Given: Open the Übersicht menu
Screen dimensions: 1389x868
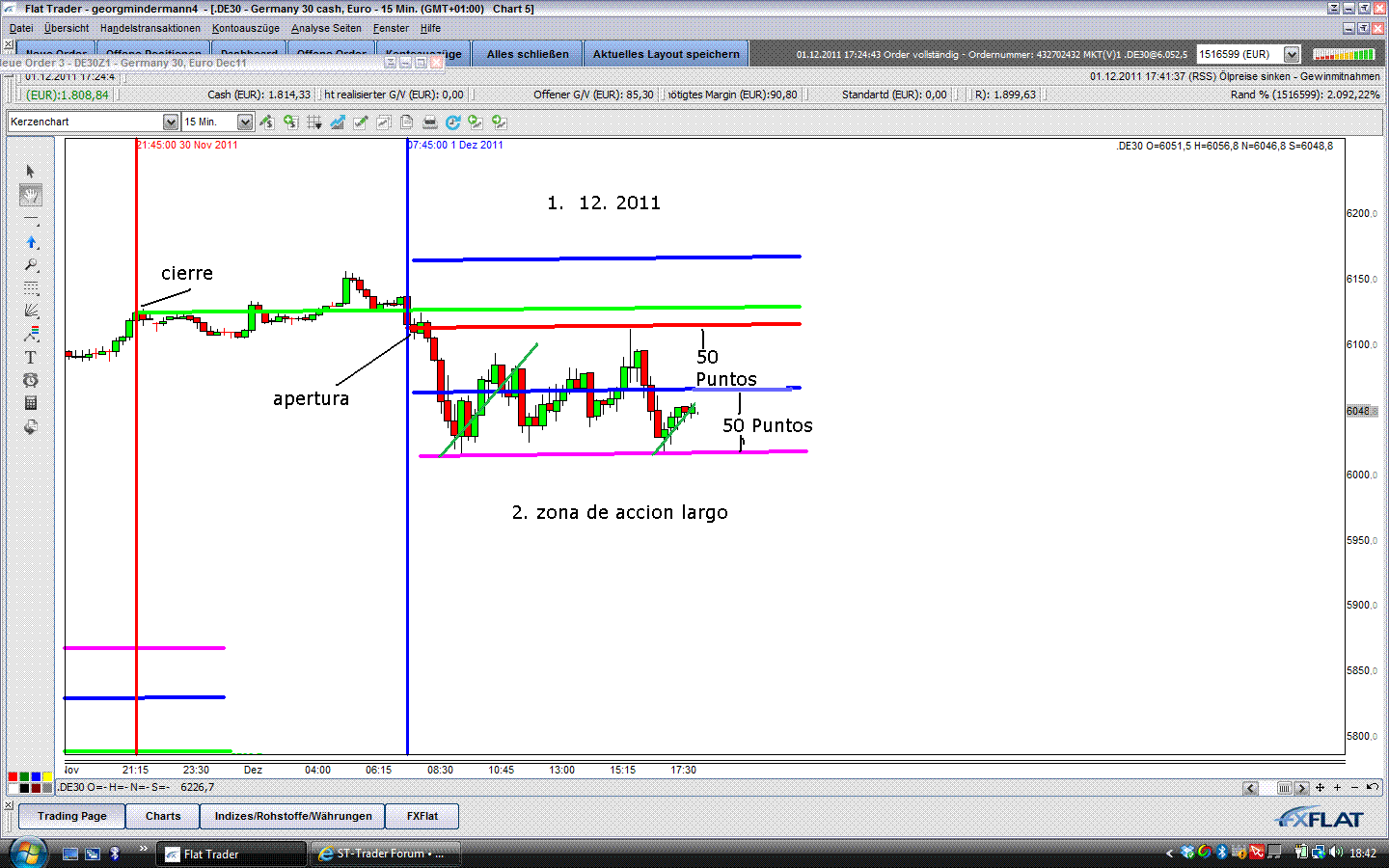Looking at the screenshot, I should point(67,28).
